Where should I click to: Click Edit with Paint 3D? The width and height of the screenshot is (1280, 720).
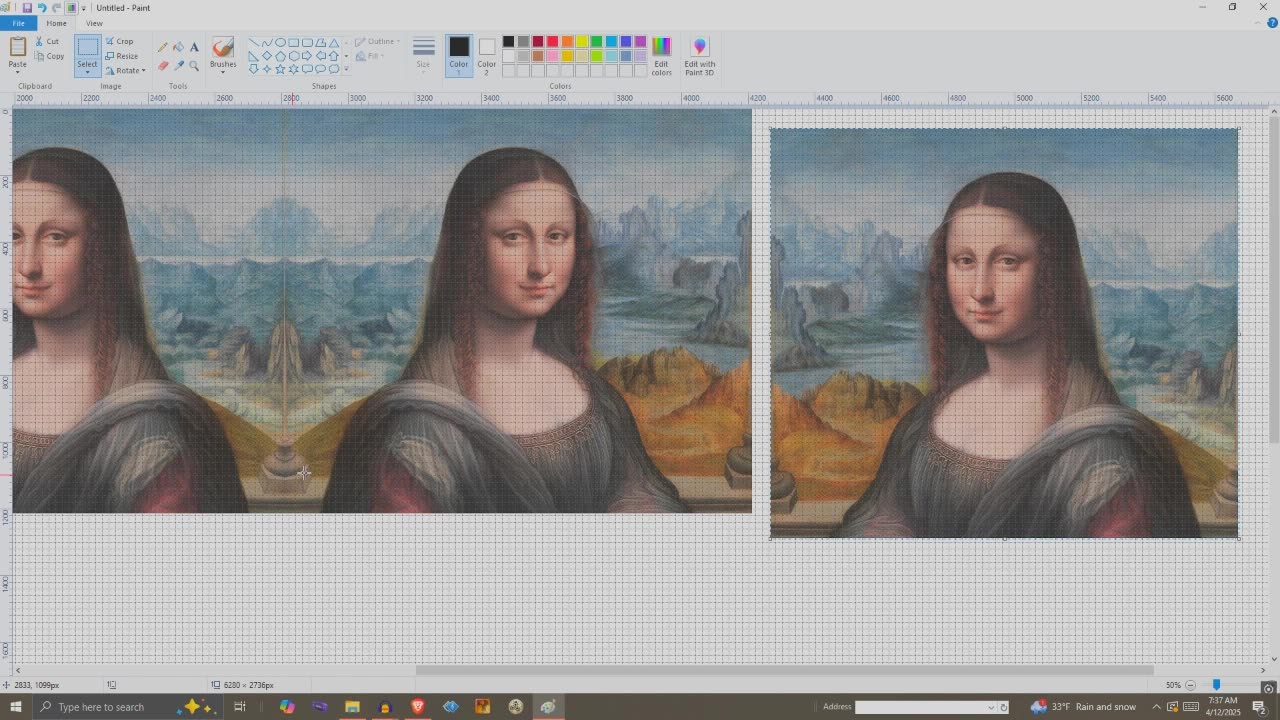click(x=699, y=57)
